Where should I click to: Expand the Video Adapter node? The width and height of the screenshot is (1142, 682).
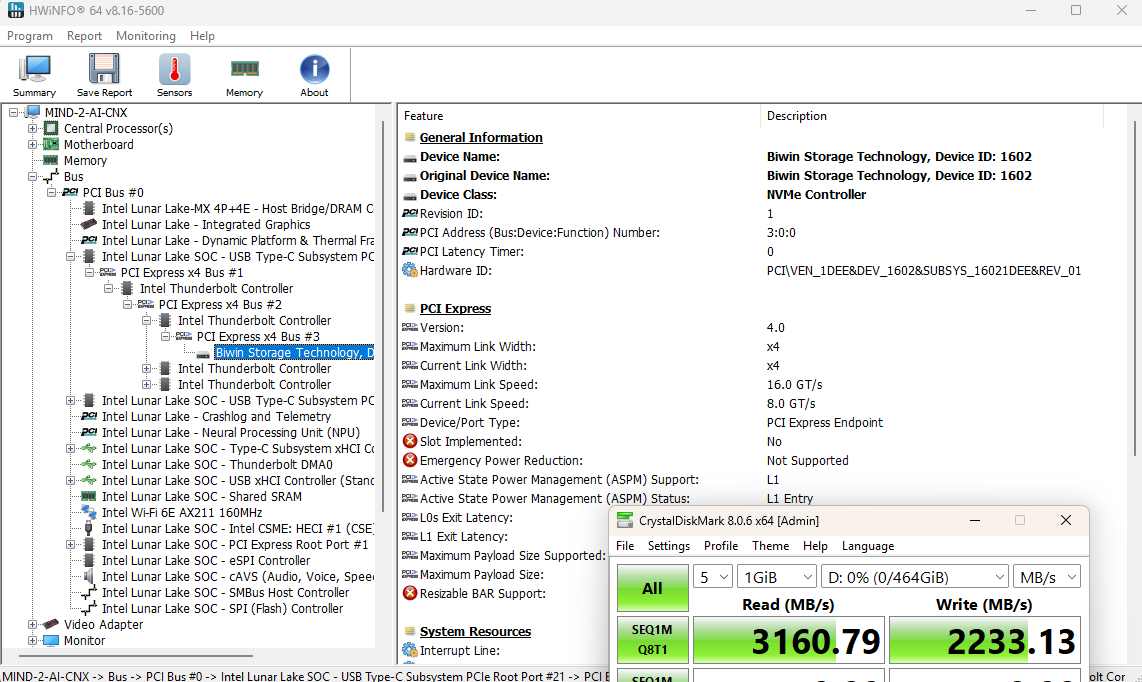pos(32,624)
